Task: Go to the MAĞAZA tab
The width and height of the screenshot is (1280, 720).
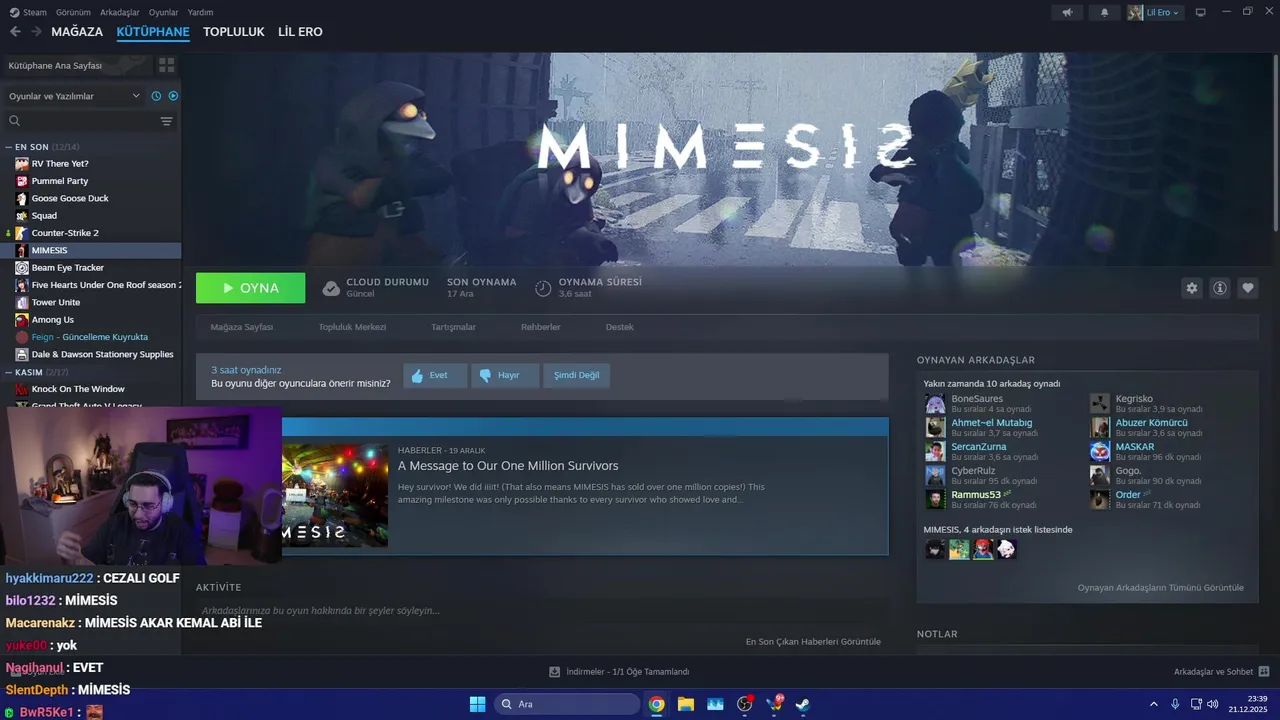Action: [77, 32]
